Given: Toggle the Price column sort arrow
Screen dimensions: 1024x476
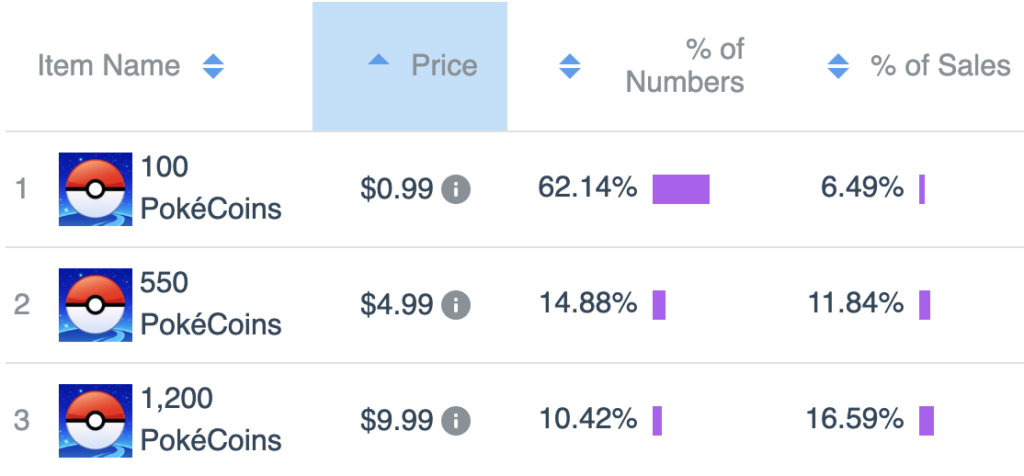Looking at the screenshot, I should point(378,60).
